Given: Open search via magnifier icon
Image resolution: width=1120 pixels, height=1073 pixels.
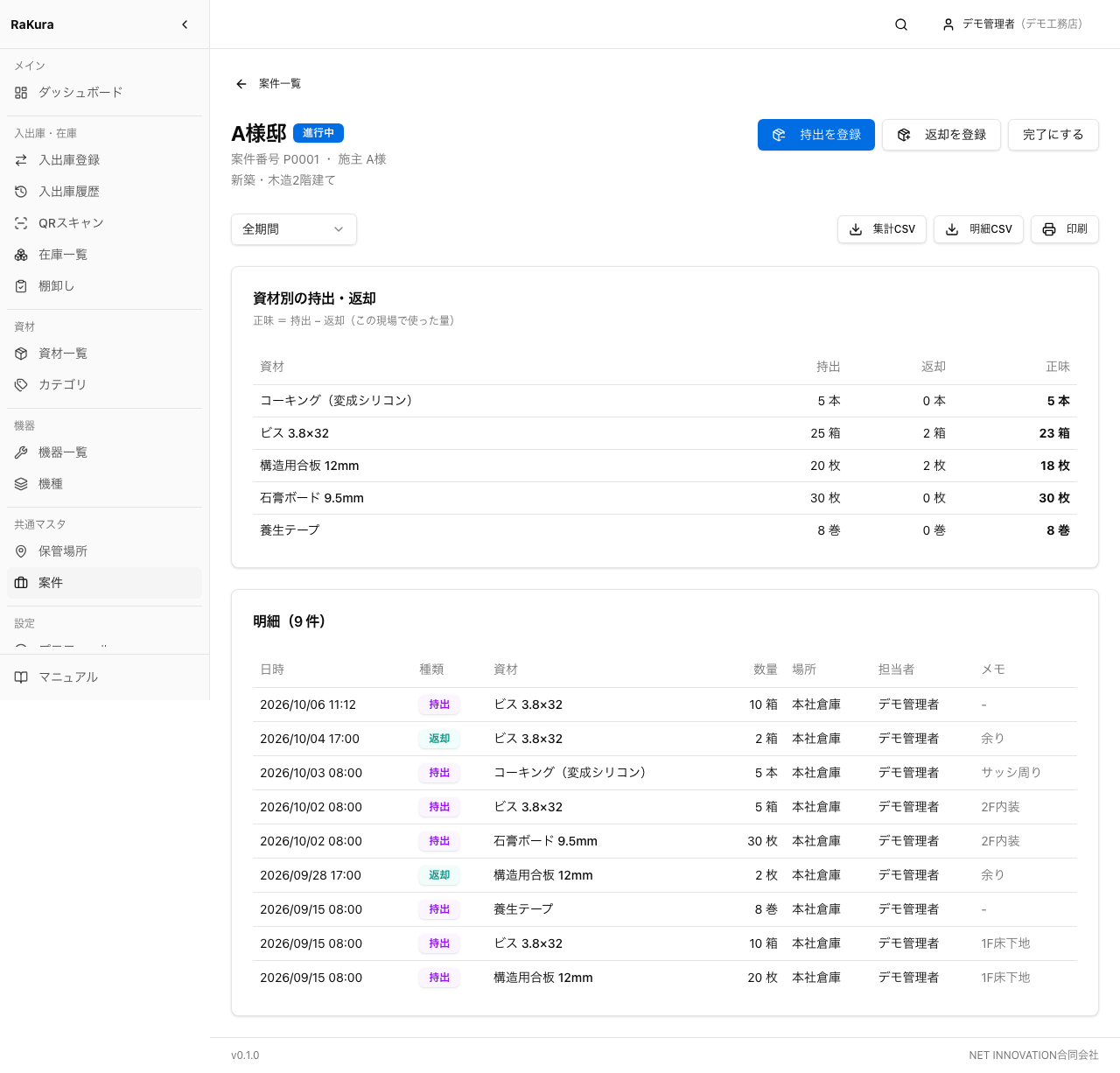Looking at the screenshot, I should tap(901, 25).
